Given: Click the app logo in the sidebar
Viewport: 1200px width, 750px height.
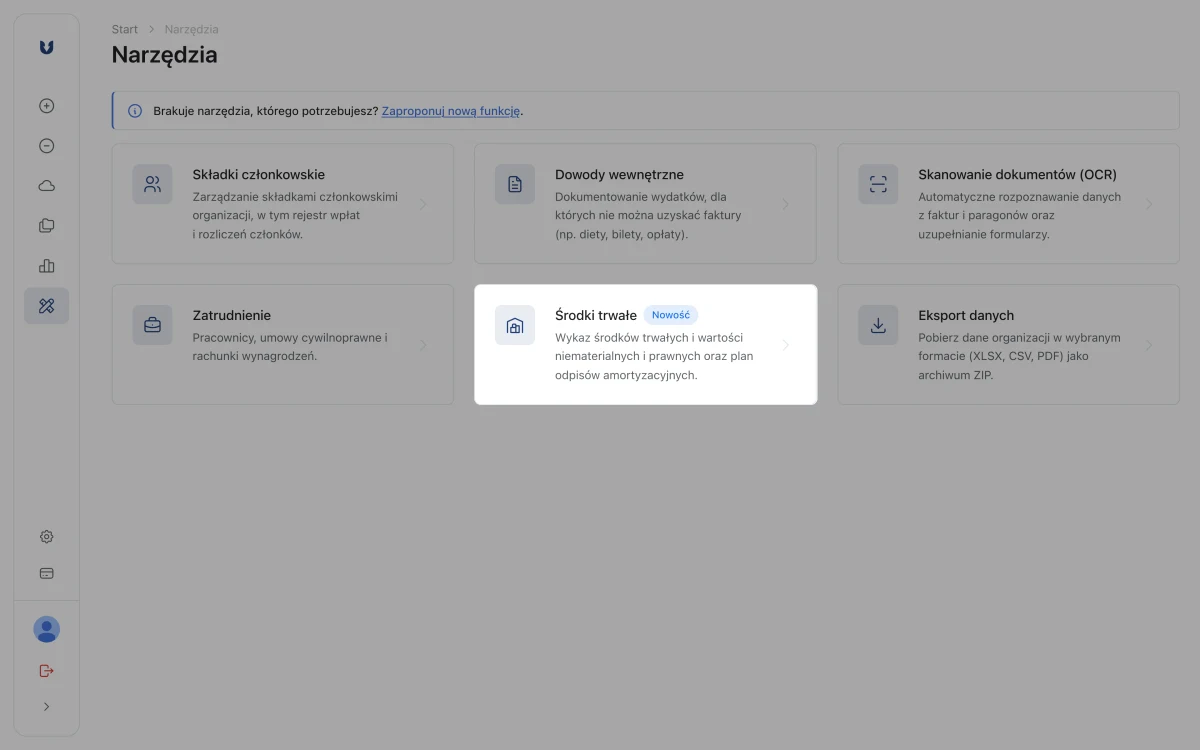Looking at the screenshot, I should (46, 47).
